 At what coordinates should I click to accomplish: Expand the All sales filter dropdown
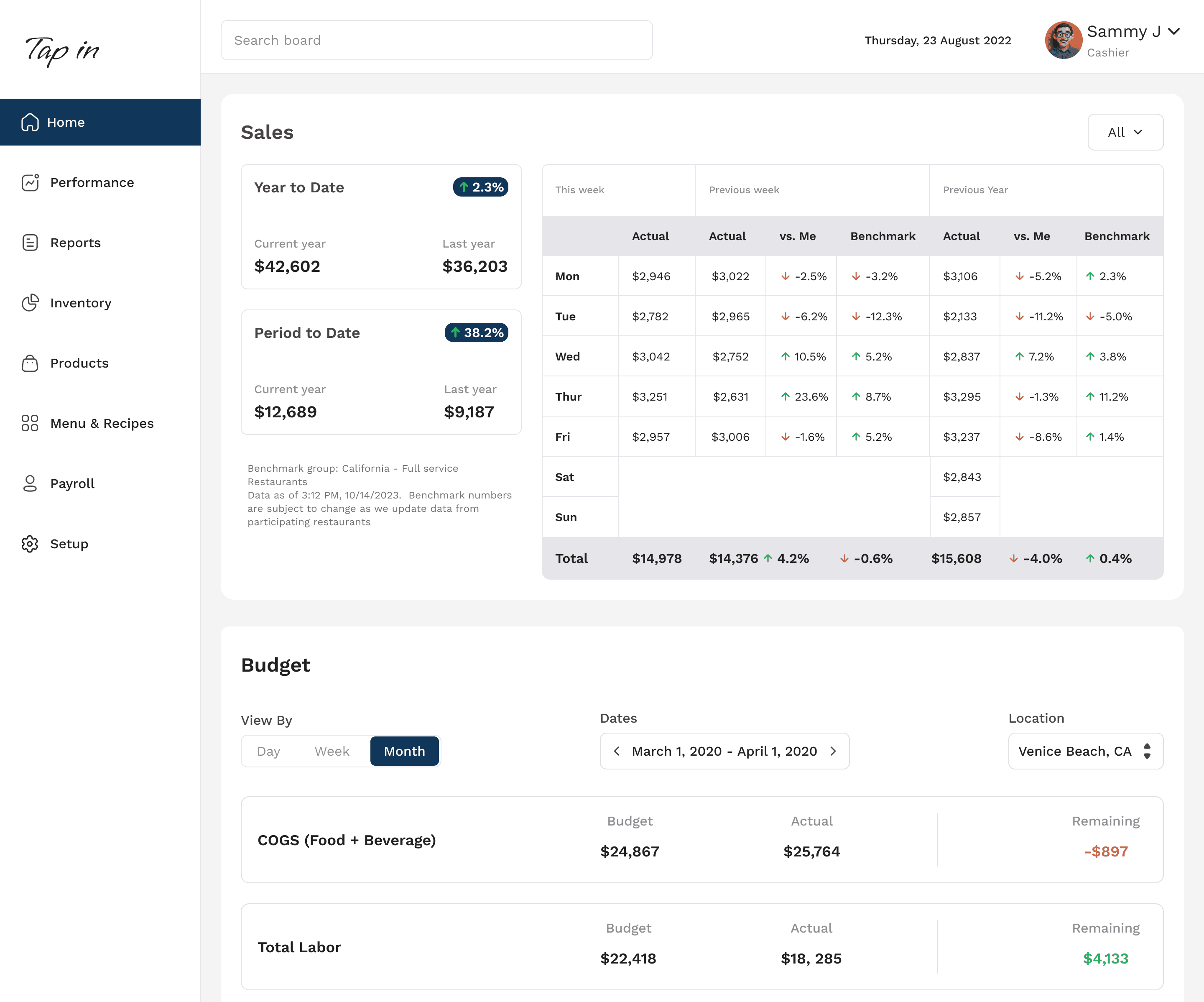1125,133
